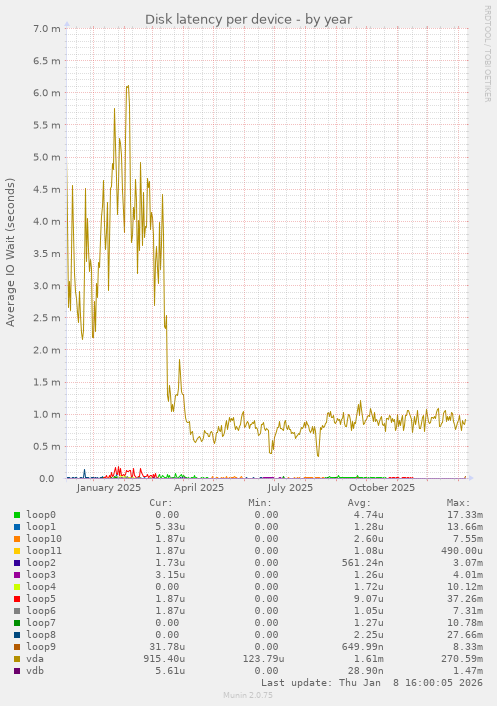Click the '7.0 m' y-axis tick label
Viewport: 497px width, 706px height.
[x=46, y=28]
